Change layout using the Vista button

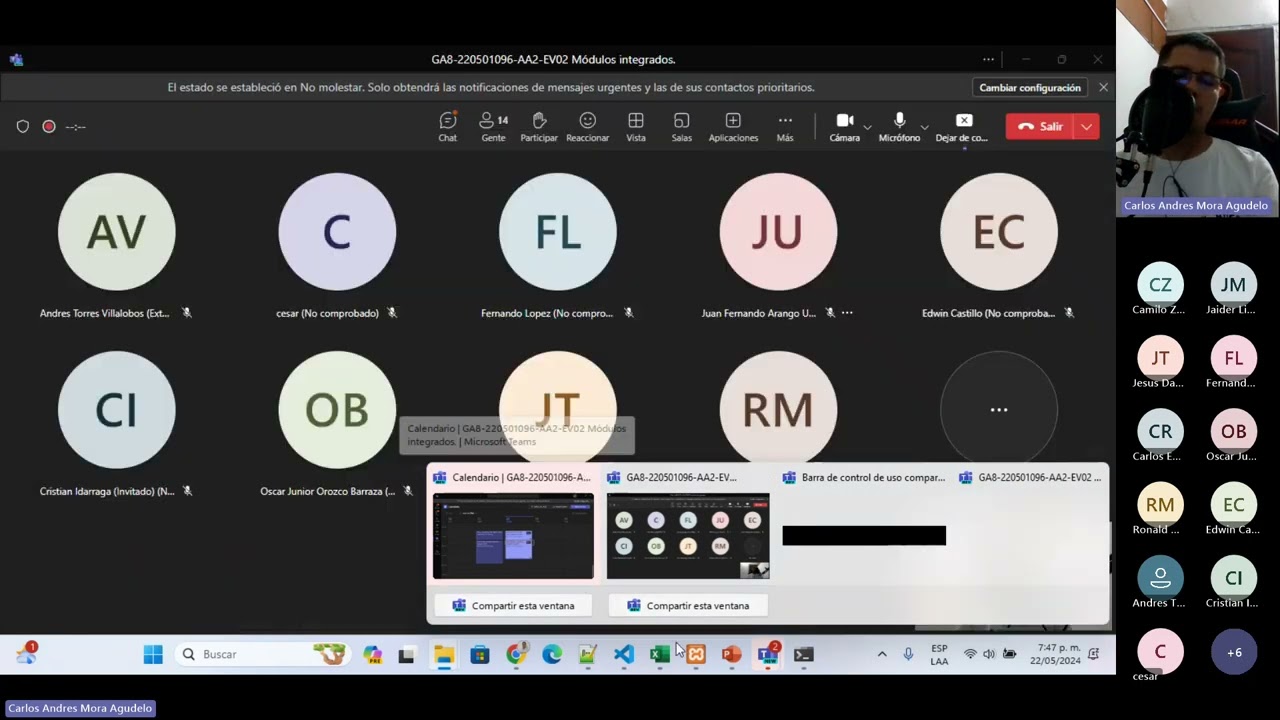pos(636,127)
